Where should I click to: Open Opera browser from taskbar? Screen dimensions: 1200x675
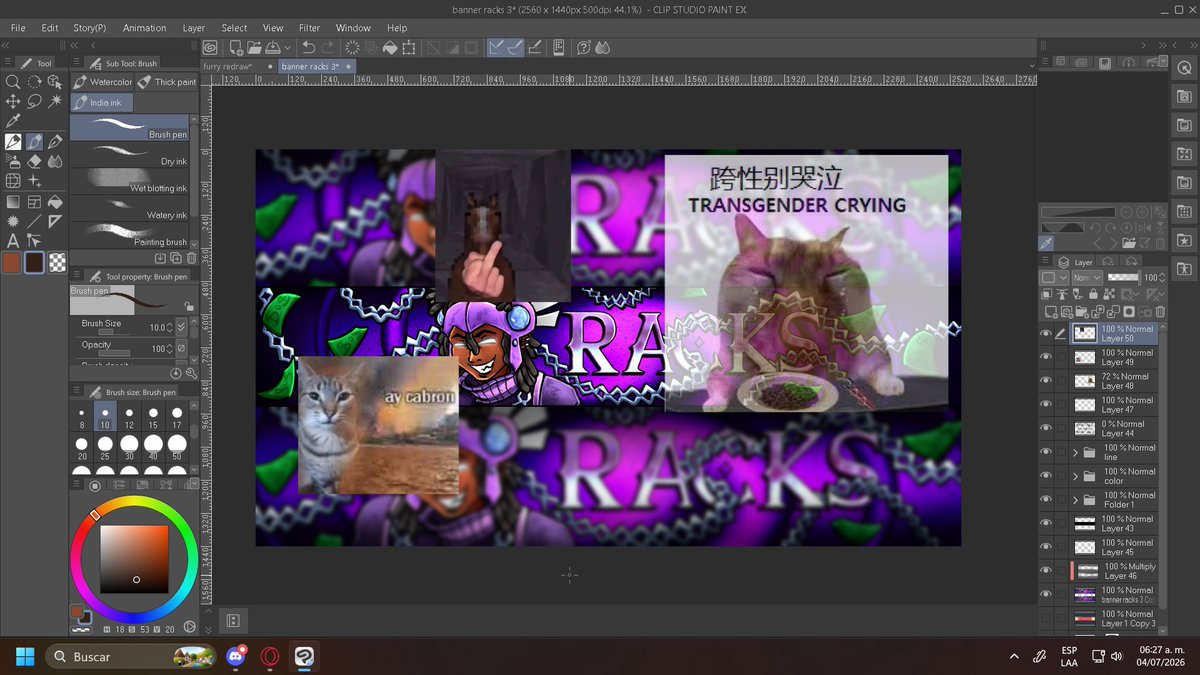tap(269, 657)
